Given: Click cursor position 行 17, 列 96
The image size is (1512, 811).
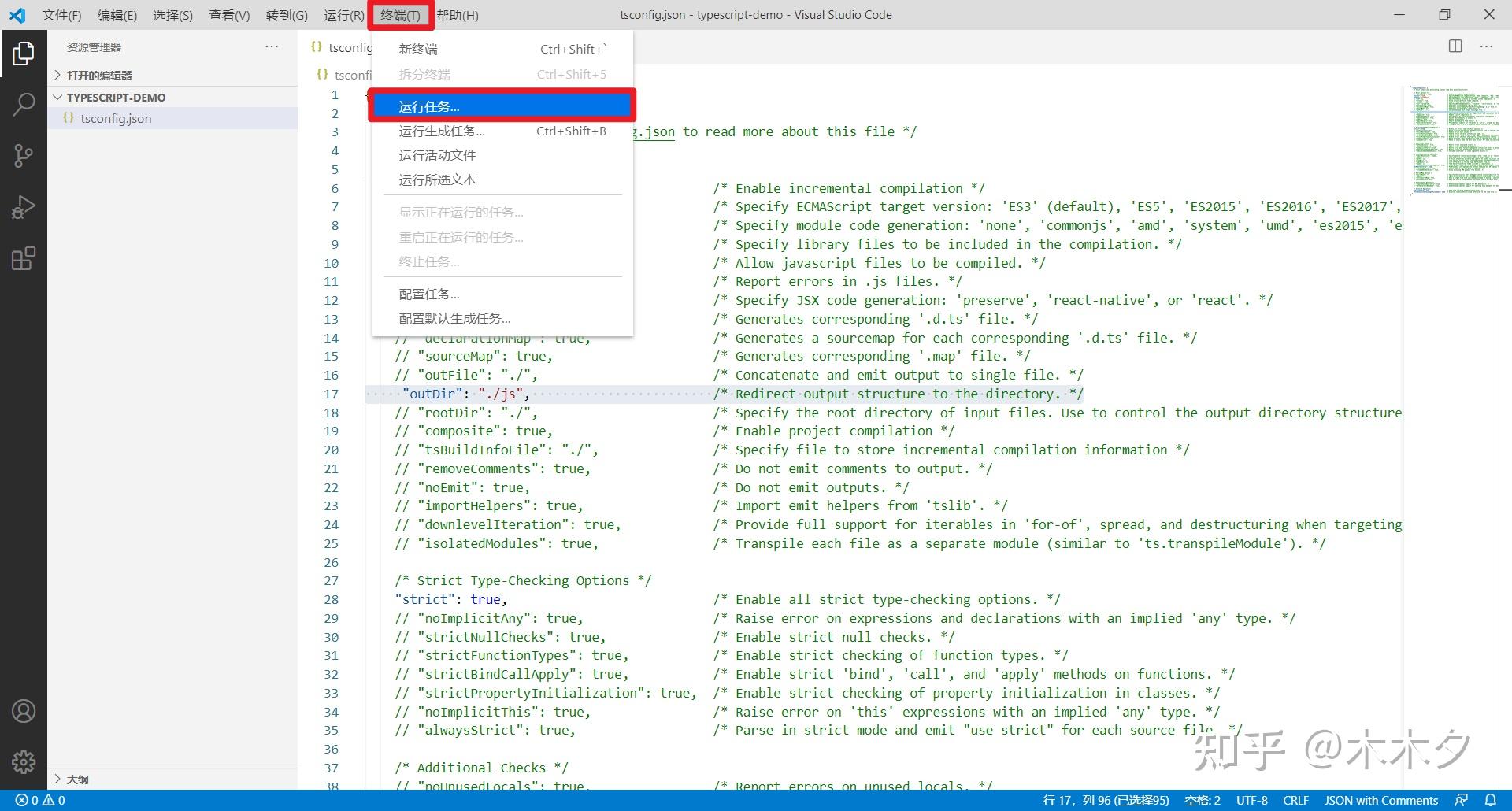Looking at the screenshot, I should (x=1106, y=800).
